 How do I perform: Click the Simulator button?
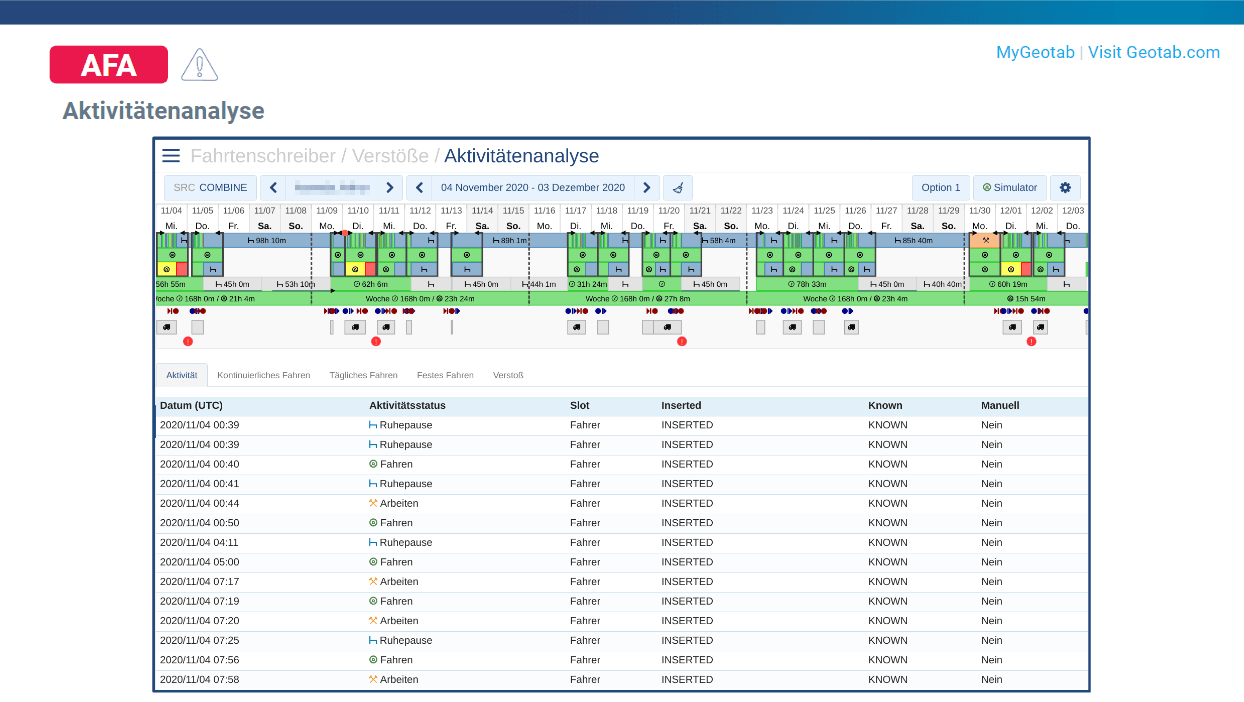tap(1010, 188)
